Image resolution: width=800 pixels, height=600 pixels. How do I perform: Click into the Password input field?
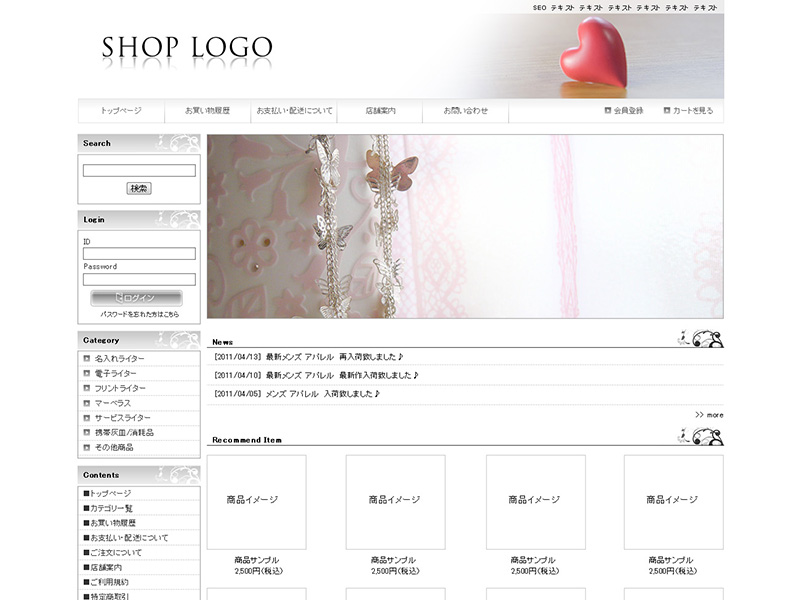coord(139,280)
